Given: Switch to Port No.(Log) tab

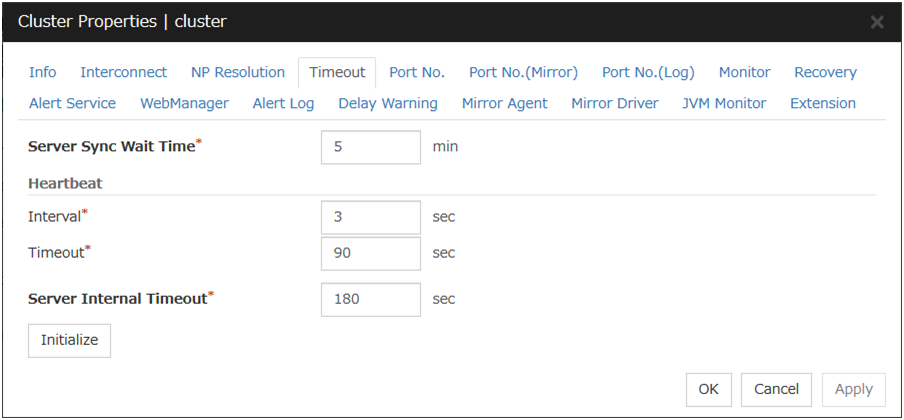Looking at the screenshot, I should point(648,72).
